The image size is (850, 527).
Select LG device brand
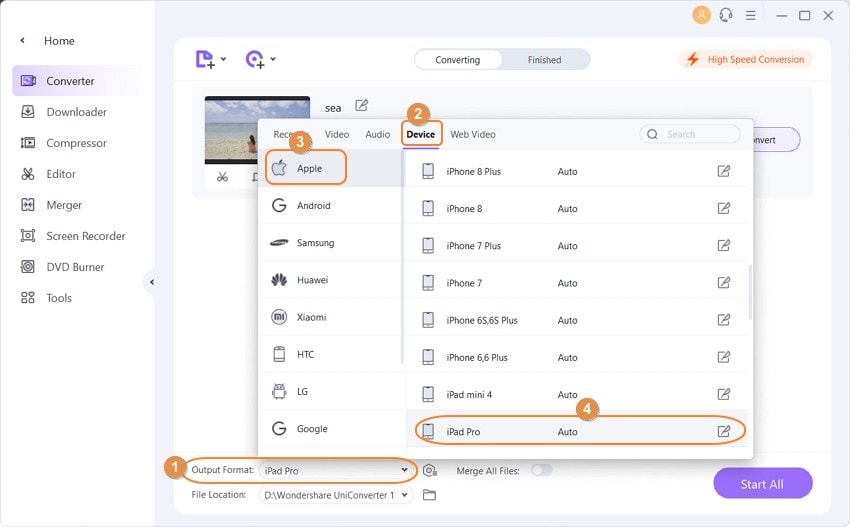(332, 391)
